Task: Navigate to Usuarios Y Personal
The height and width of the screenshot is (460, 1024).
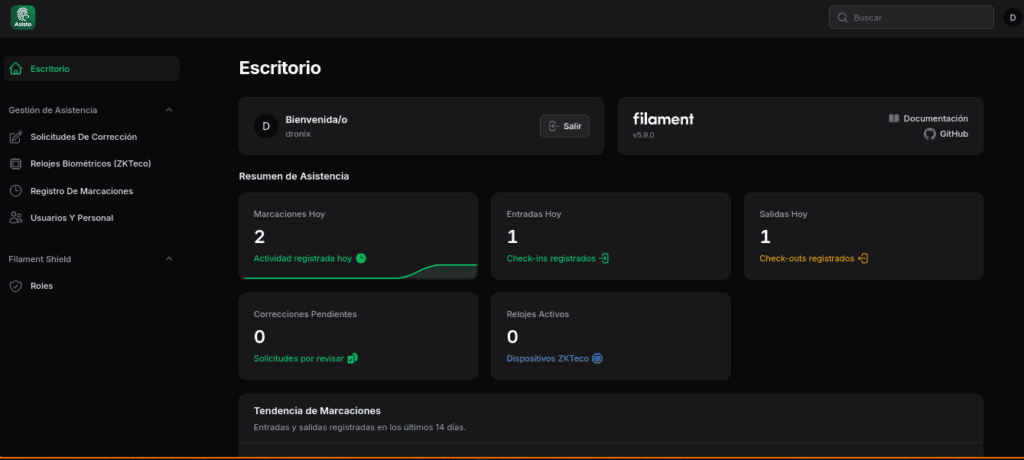Action: [91, 218]
